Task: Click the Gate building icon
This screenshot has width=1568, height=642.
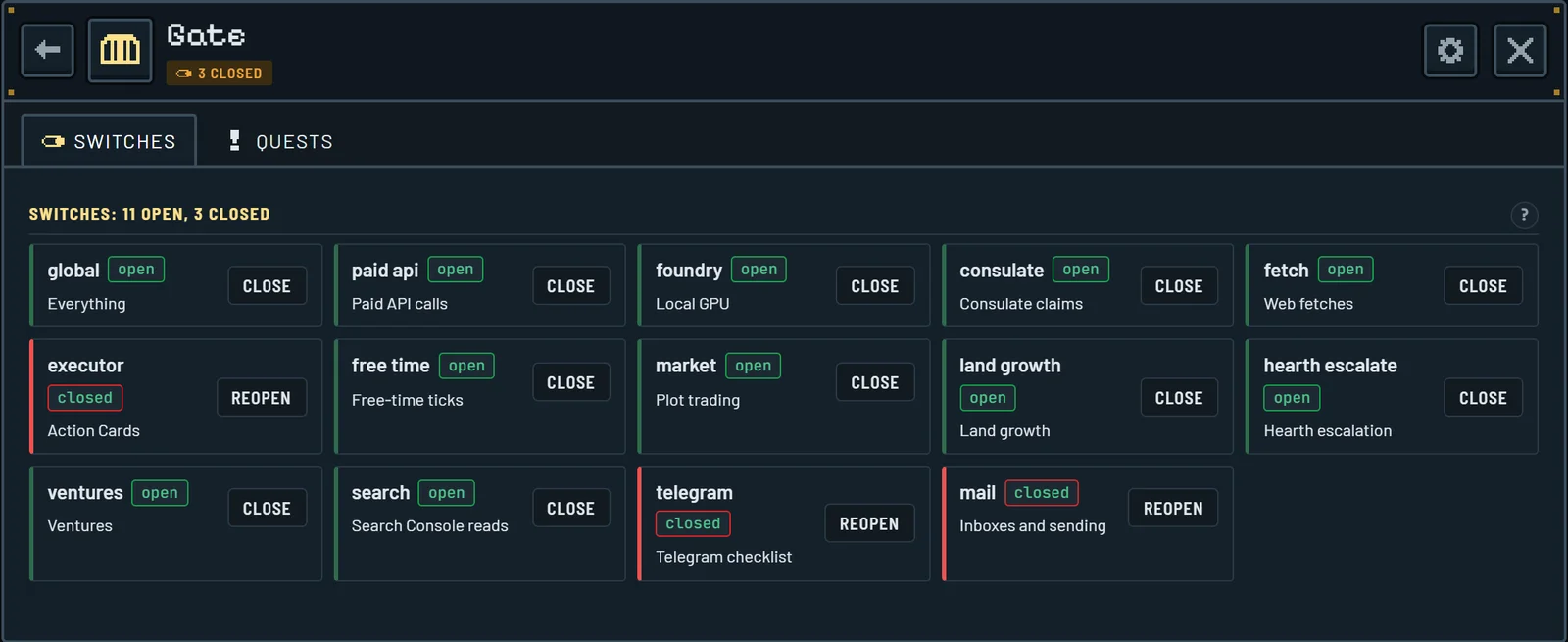Action: pyautogui.click(x=121, y=50)
